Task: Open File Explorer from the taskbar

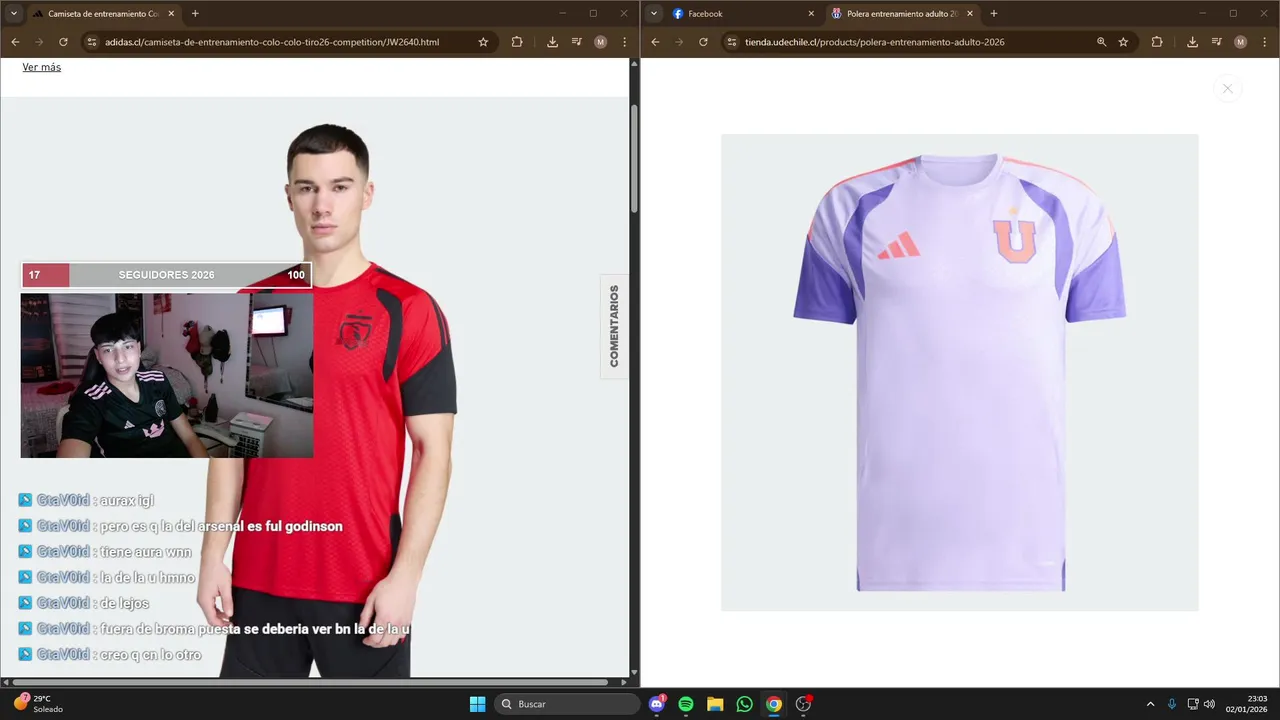Action: pos(715,704)
